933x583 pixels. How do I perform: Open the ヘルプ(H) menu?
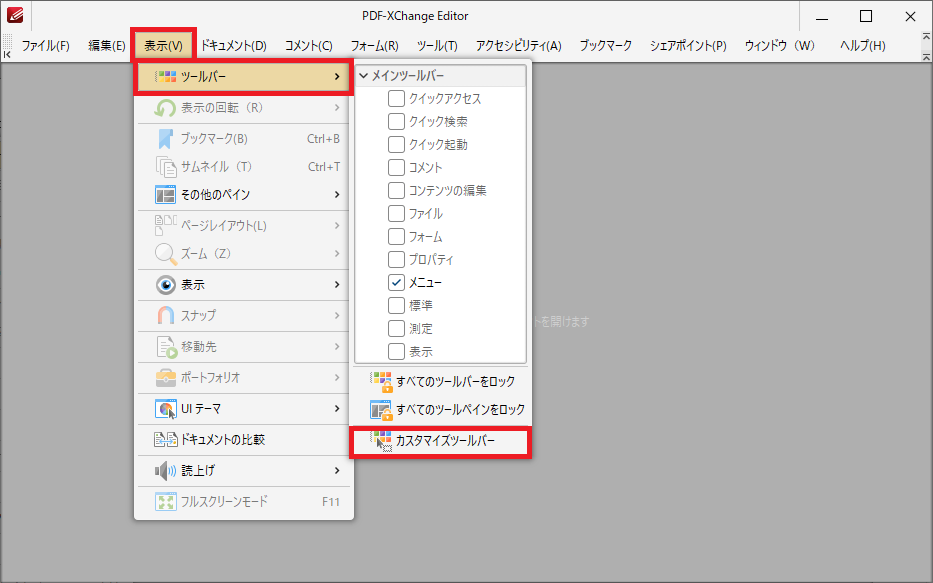[862, 46]
